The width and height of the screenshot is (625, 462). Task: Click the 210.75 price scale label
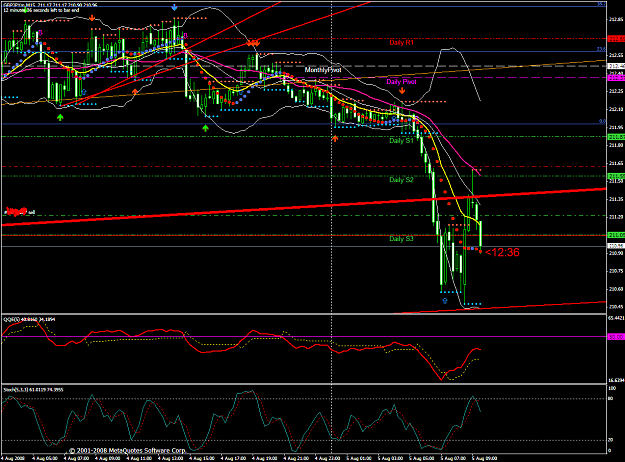[x=616, y=271]
